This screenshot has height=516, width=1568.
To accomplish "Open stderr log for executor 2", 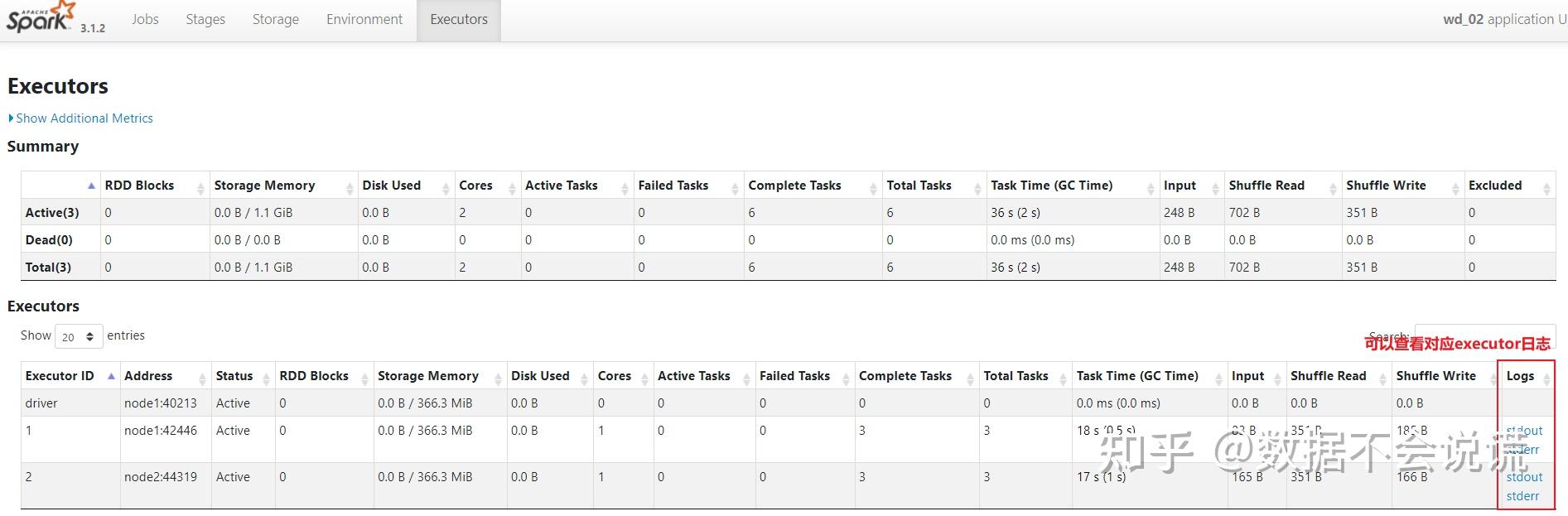I will pos(1522,496).
